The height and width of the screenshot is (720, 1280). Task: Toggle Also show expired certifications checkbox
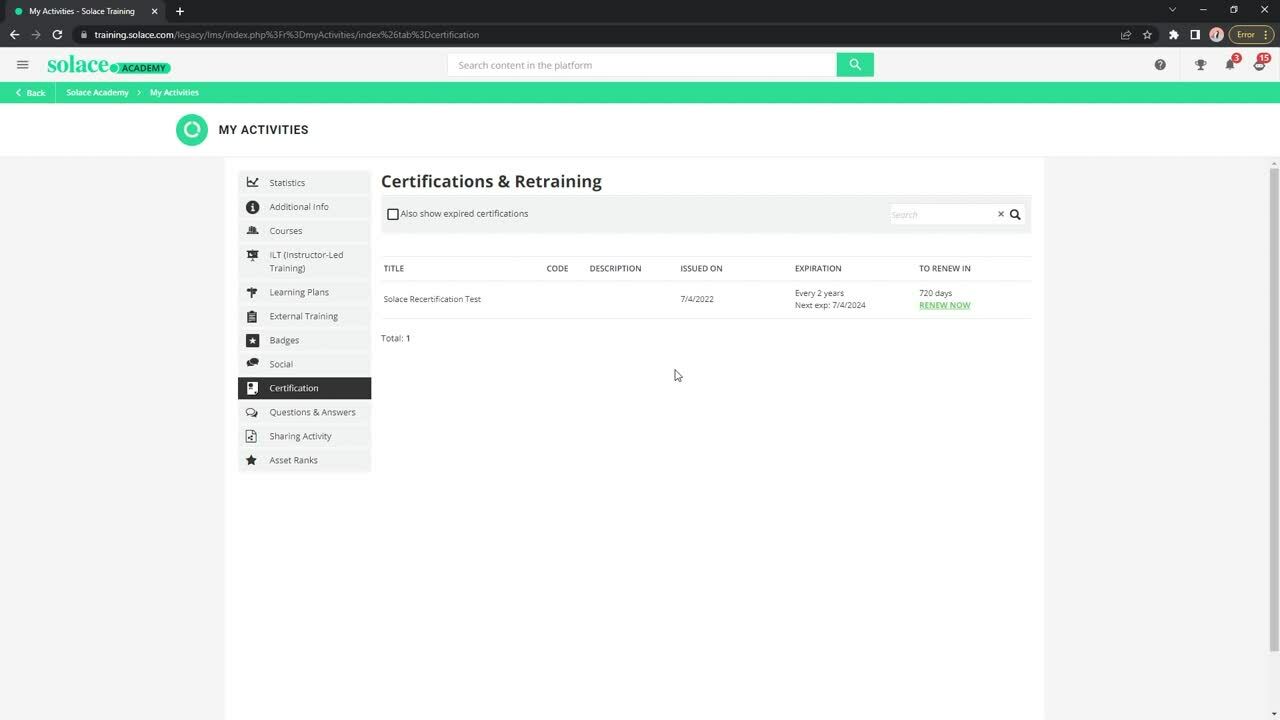(x=393, y=214)
